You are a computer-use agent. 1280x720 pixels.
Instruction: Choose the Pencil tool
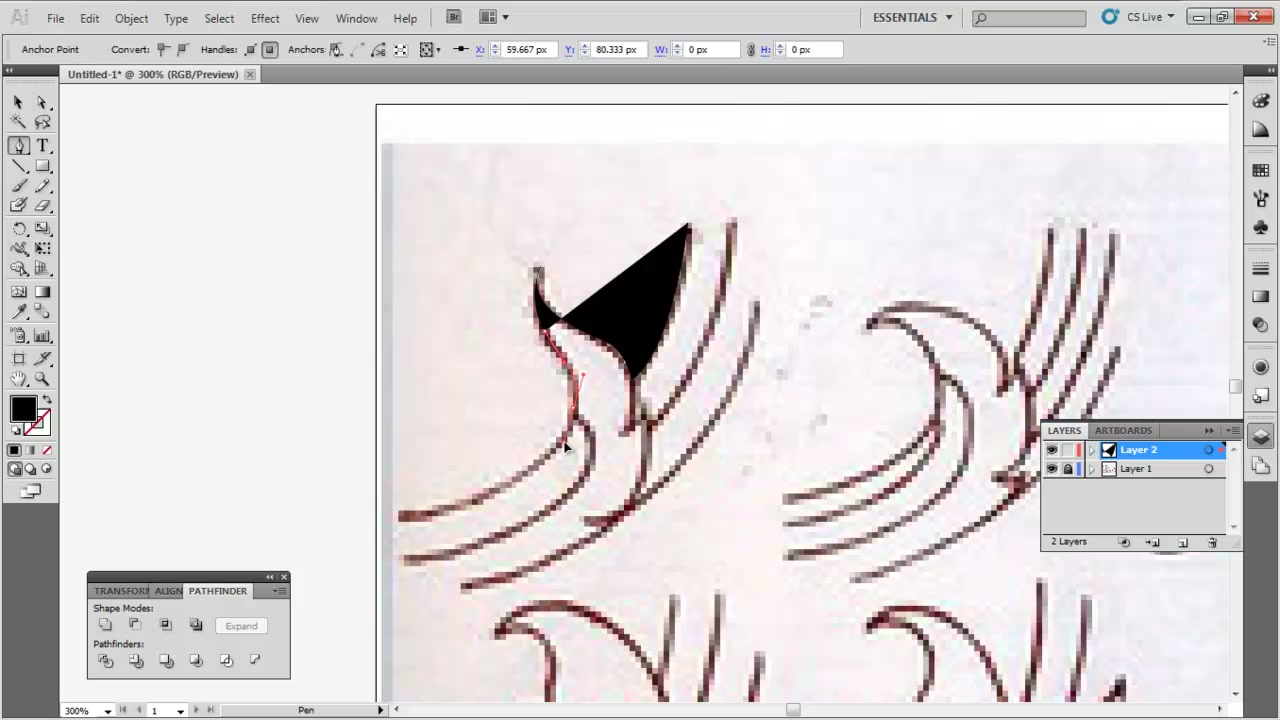42,186
